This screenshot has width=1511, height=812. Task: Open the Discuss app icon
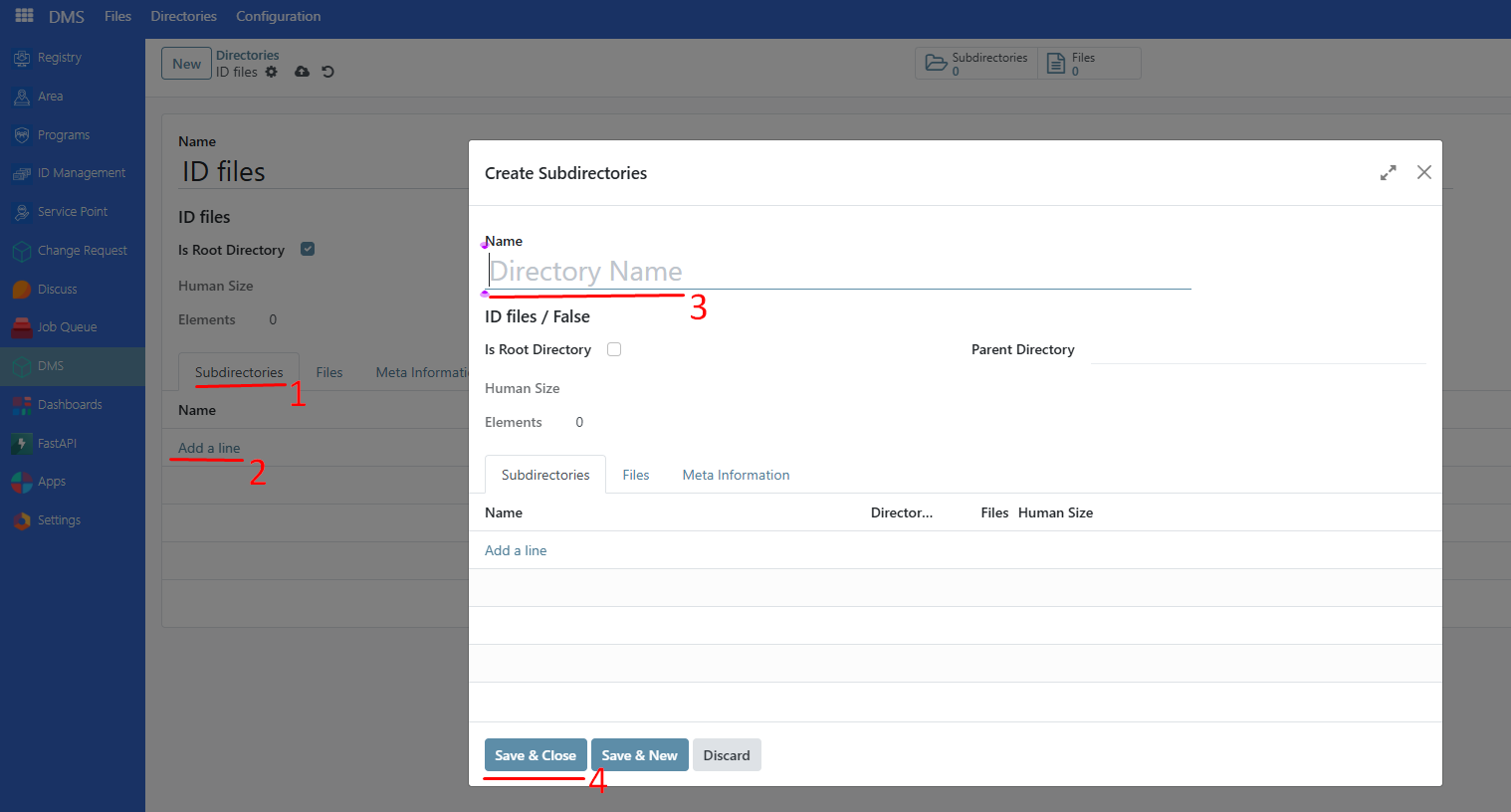(22, 290)
